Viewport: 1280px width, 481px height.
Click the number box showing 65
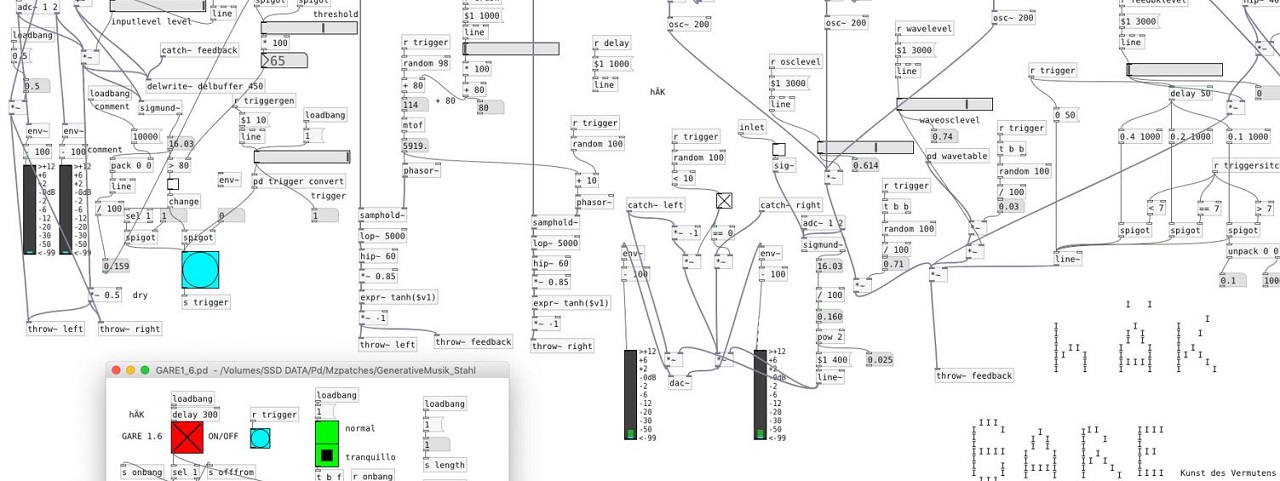pyautogui.click(x=284, y=61)
